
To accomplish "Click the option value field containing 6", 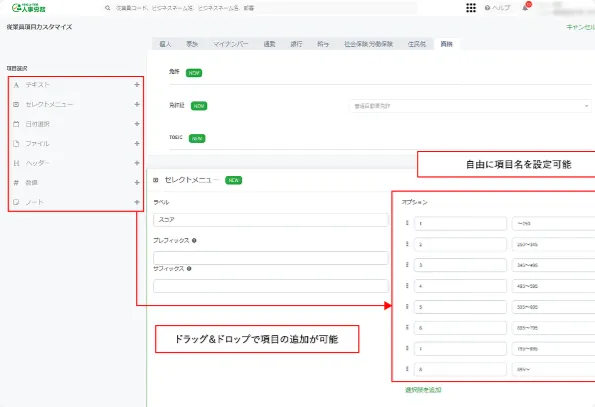I will [460, 328].
